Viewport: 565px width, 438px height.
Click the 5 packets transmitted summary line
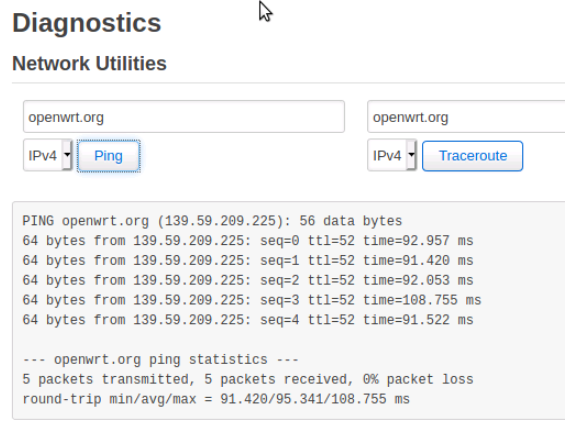248,379
